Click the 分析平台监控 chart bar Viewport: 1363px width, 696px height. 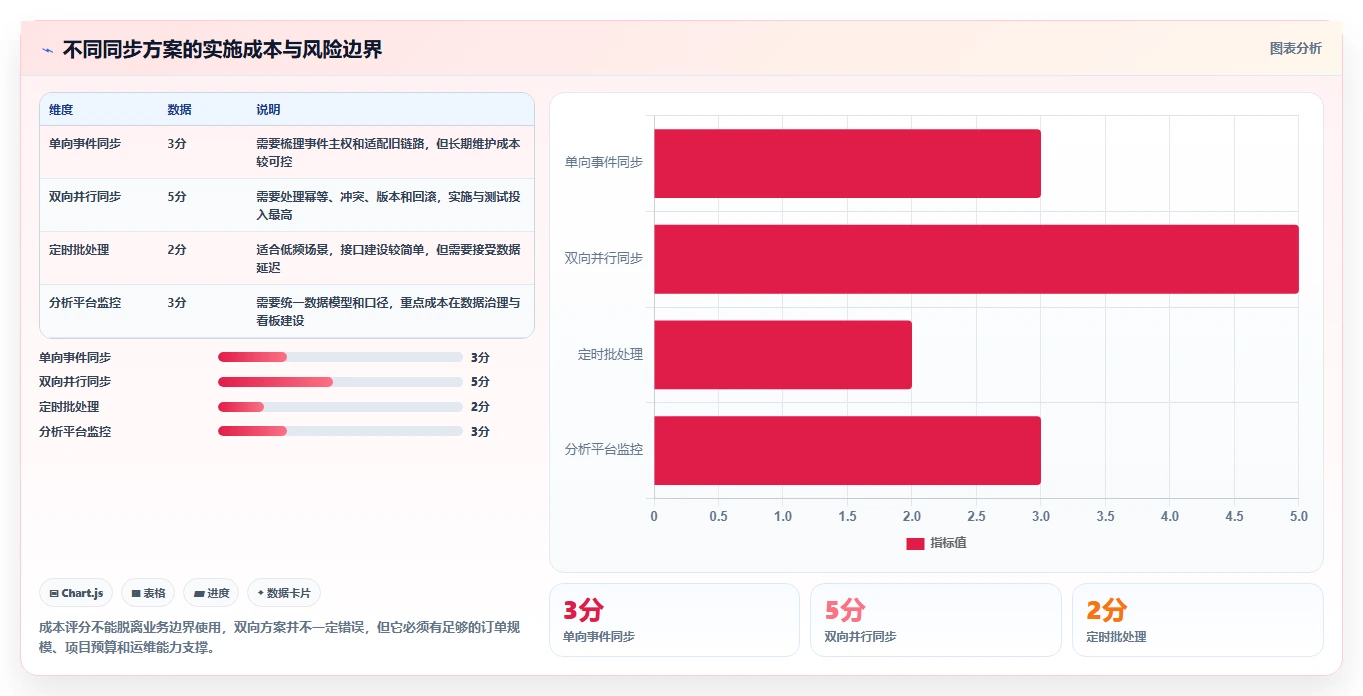click(x=847, y=451)
